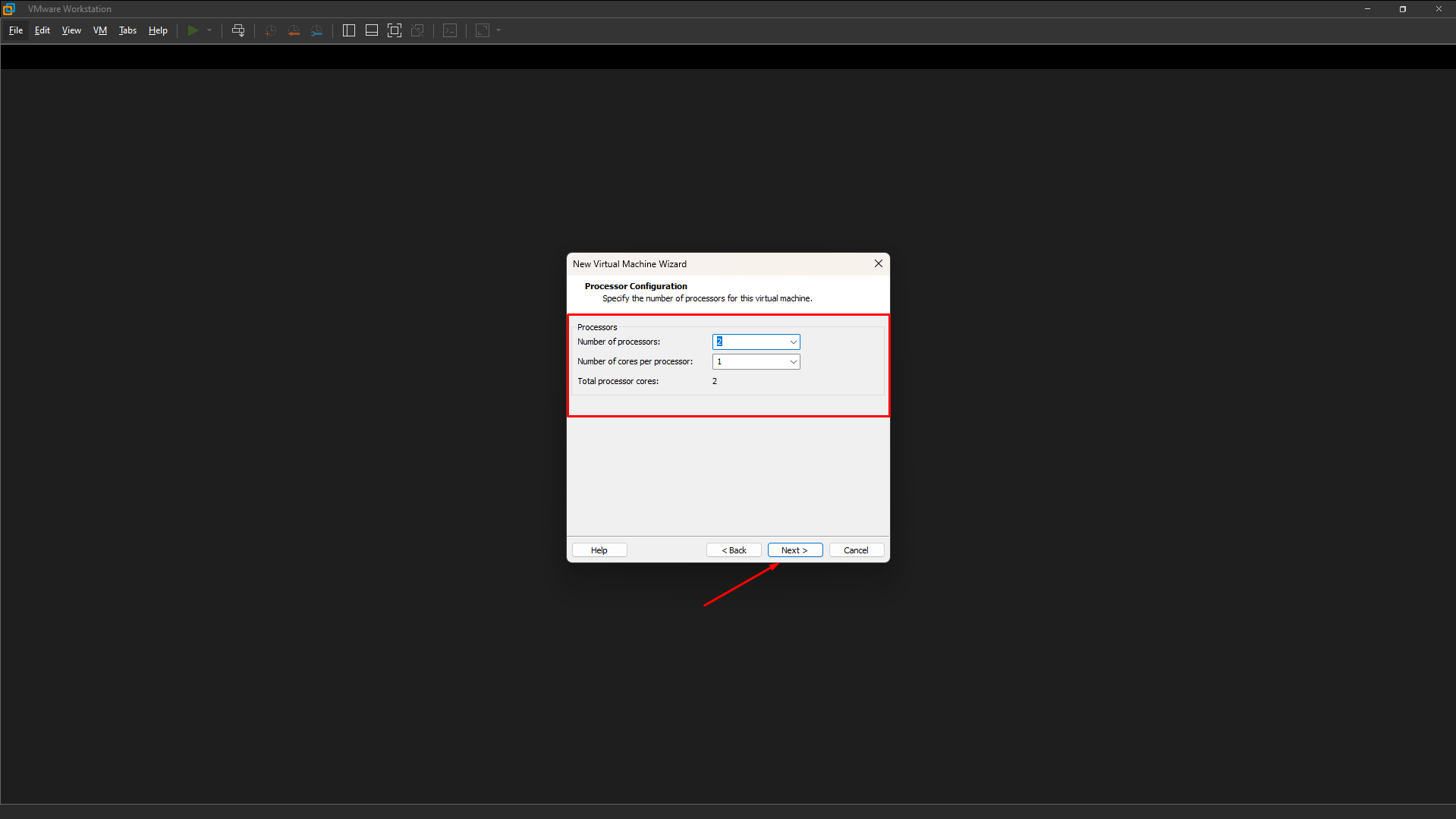Expand the Number of processors dropdown
The width and height of the screenshot is (1456, 819).
pos(793,342)
